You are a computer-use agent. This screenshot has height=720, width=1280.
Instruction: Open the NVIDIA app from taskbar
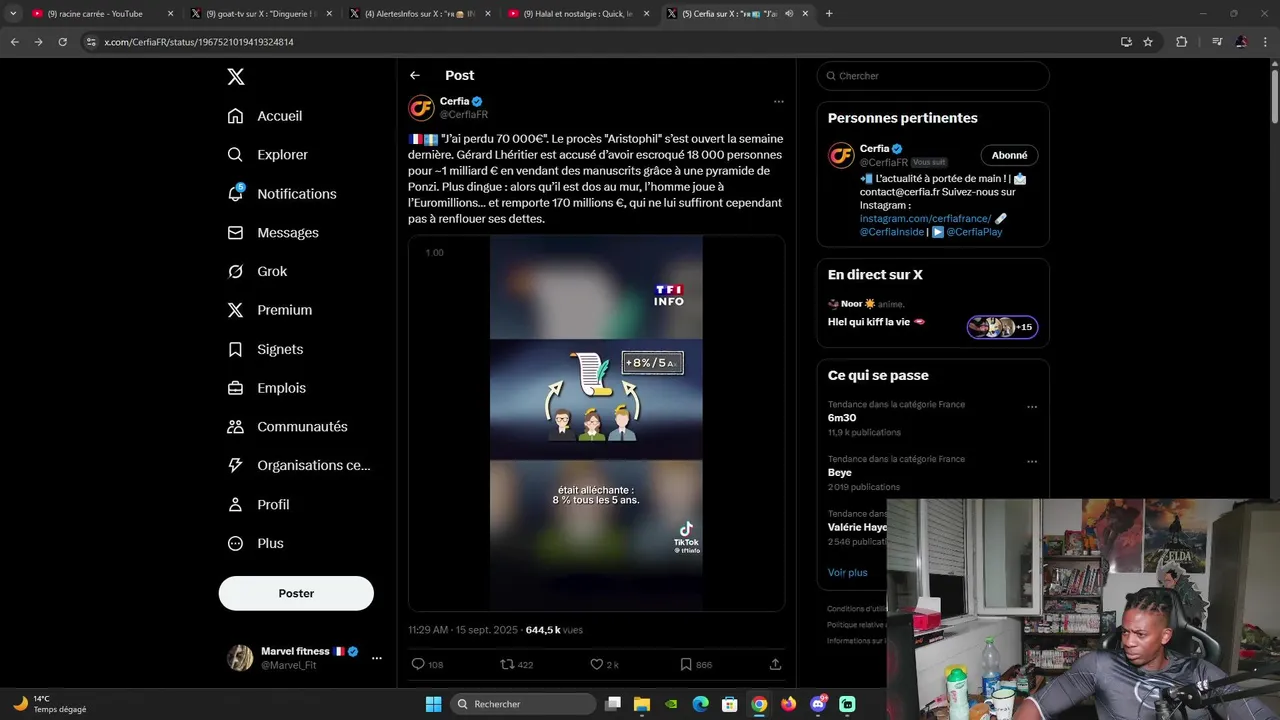click(x=671, y=704)
